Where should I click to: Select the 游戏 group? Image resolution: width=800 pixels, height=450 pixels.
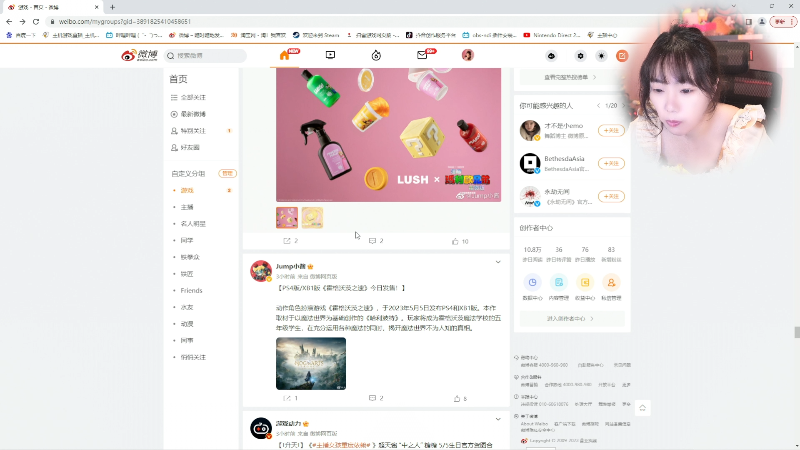(x=187, y=190)
